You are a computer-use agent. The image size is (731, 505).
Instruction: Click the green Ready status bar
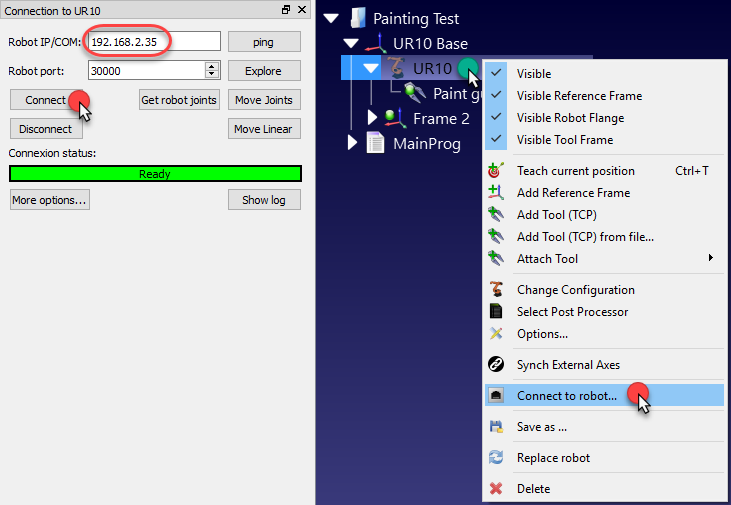[x=155, y=174]
